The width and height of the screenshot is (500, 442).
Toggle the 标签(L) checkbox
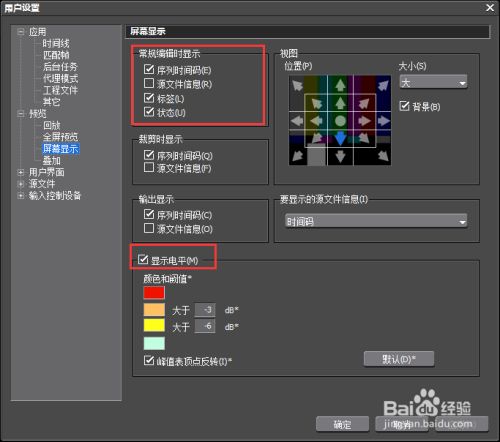click(149, 98)
